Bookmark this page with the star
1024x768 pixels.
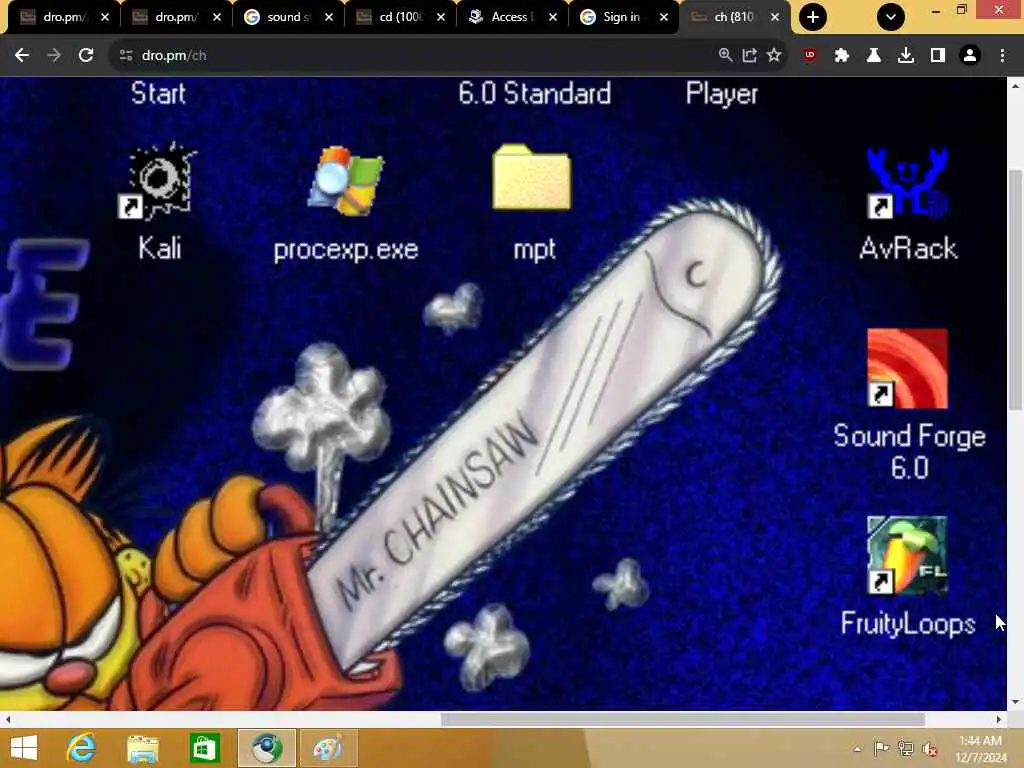[x=774, y=56]
